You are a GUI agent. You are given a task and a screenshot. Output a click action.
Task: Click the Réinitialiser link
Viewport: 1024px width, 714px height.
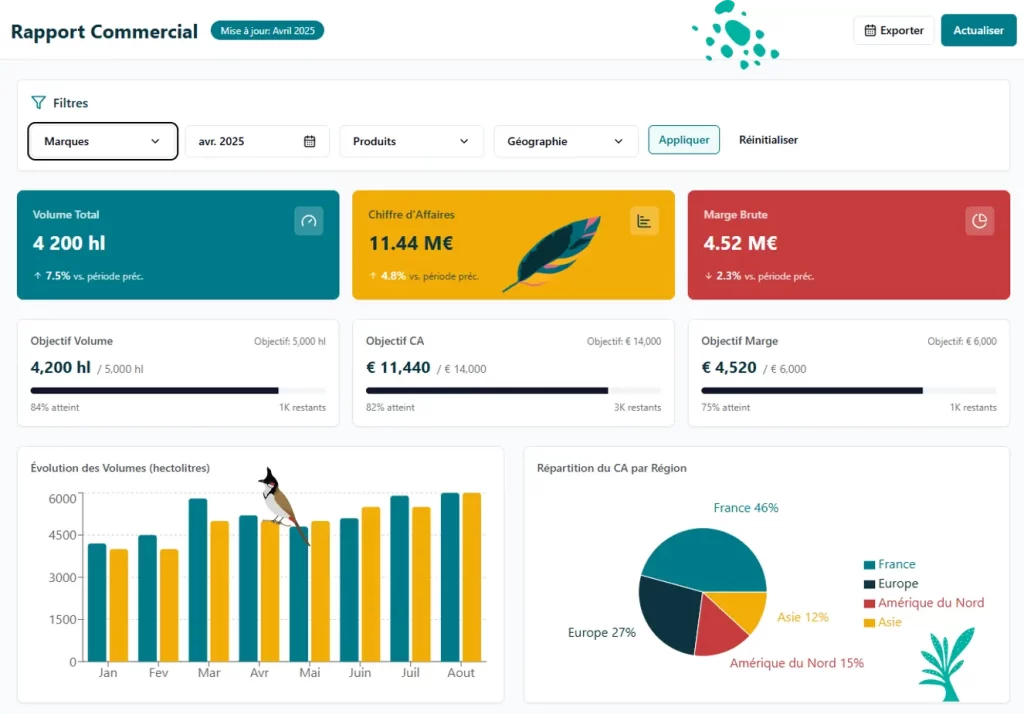click(x=768, y=140)
